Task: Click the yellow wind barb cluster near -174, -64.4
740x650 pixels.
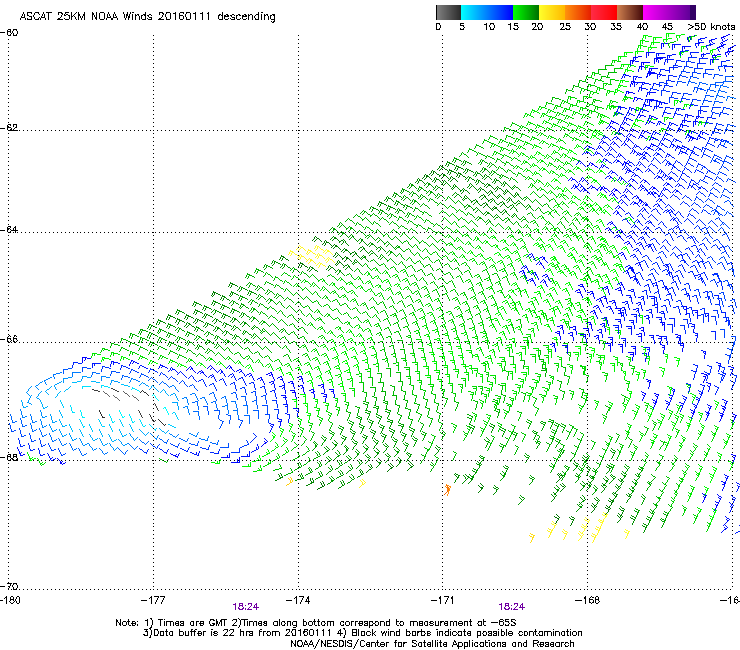Action: click(x=312, y=255)
